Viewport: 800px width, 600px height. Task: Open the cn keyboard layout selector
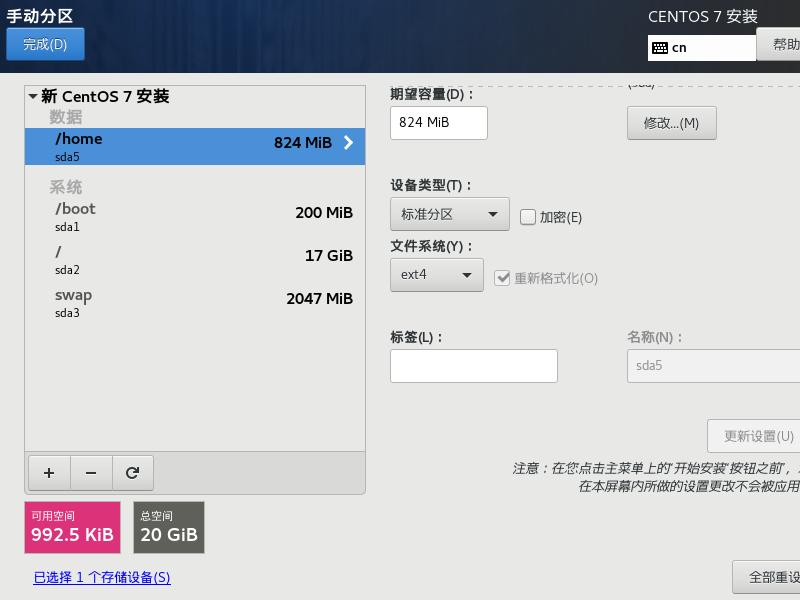tap(700, 46)
